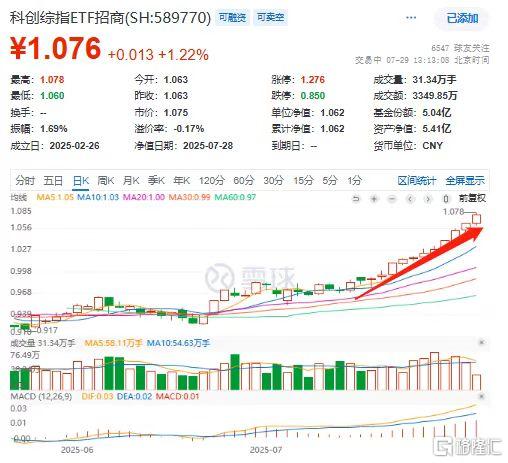Viewport: 508px width, 463px height.
Task: Switch to the 1分 chart tab
Action: (x=354, y=180)
